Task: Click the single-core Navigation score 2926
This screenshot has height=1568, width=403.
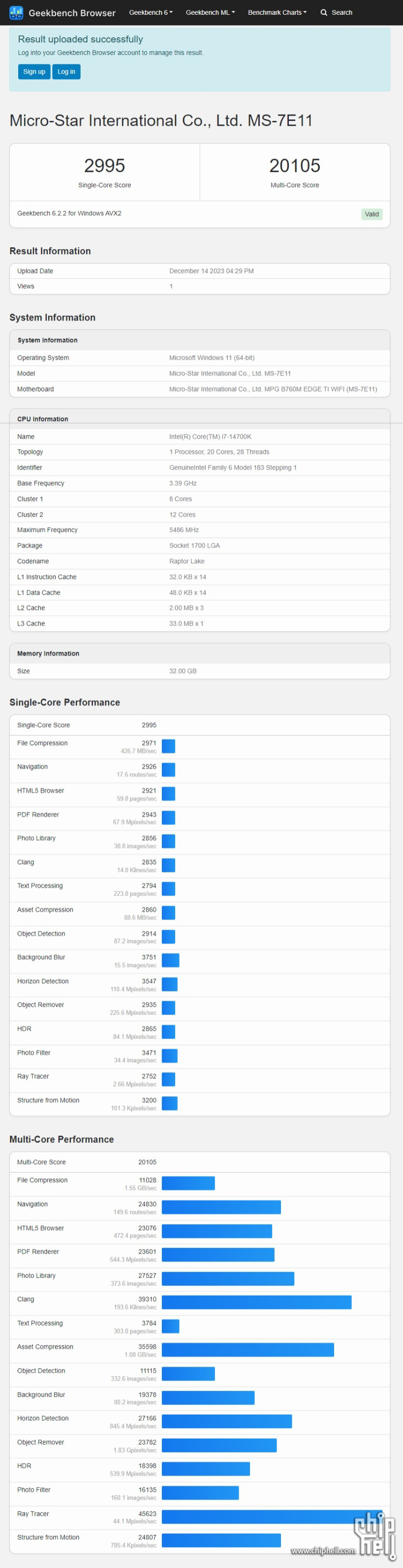Action: coord(149,767)
